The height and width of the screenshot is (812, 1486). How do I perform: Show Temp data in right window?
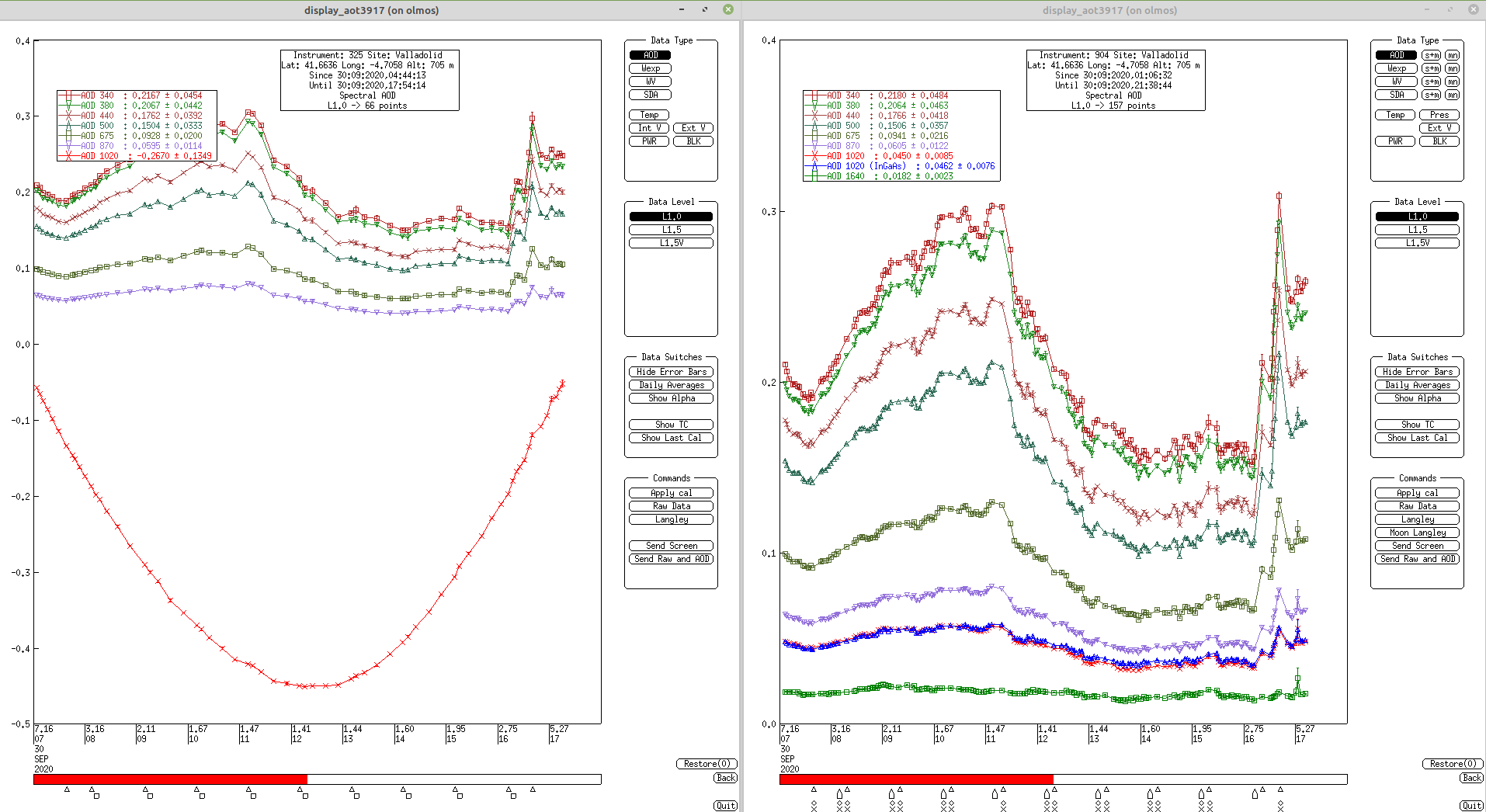[x=1395, y=115]
